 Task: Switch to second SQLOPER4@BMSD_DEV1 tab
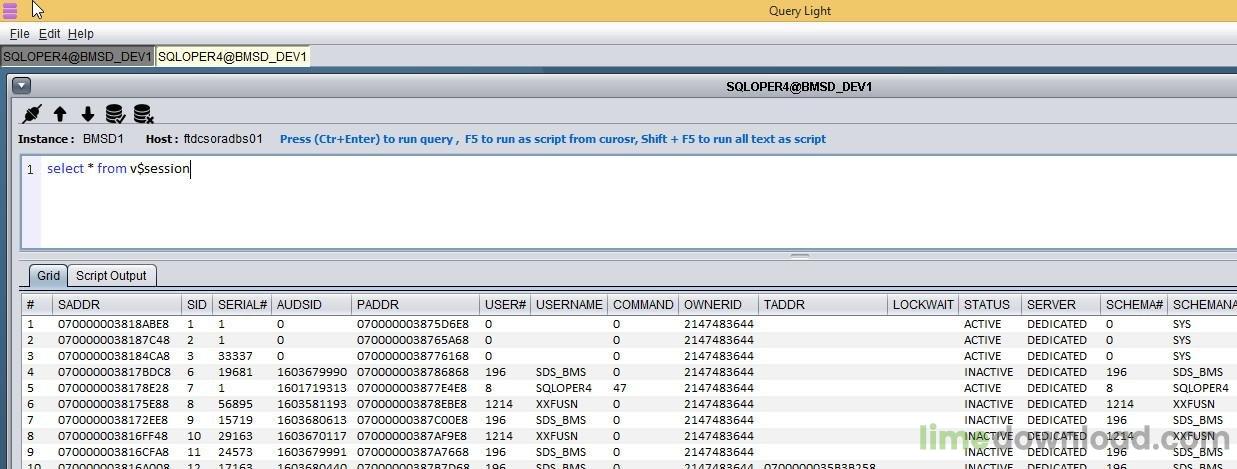[x=232, y=57]
